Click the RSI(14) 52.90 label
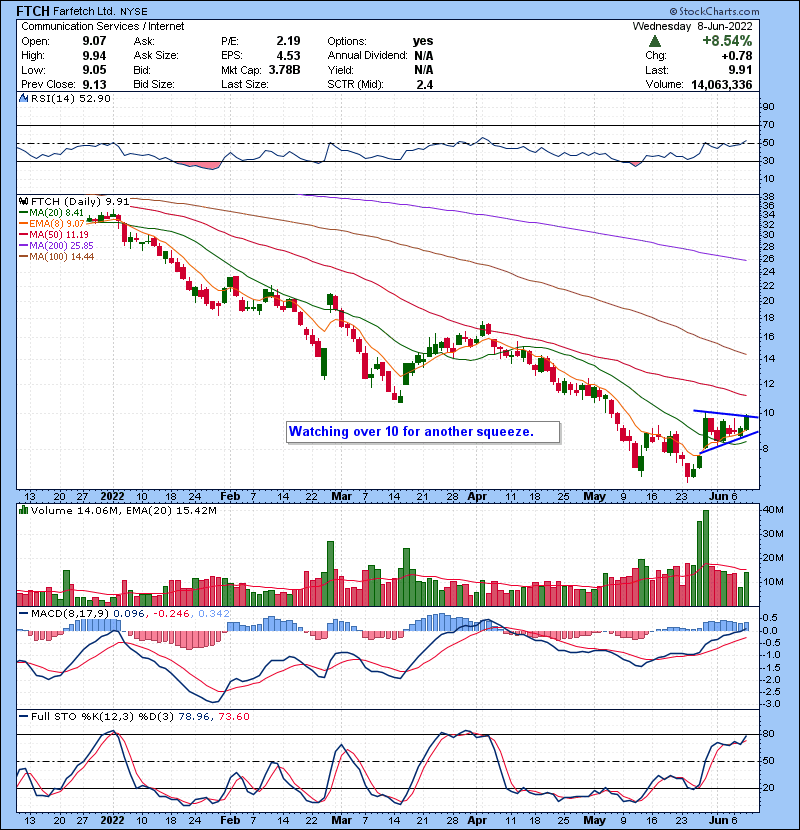 click(x=71, y=98)
